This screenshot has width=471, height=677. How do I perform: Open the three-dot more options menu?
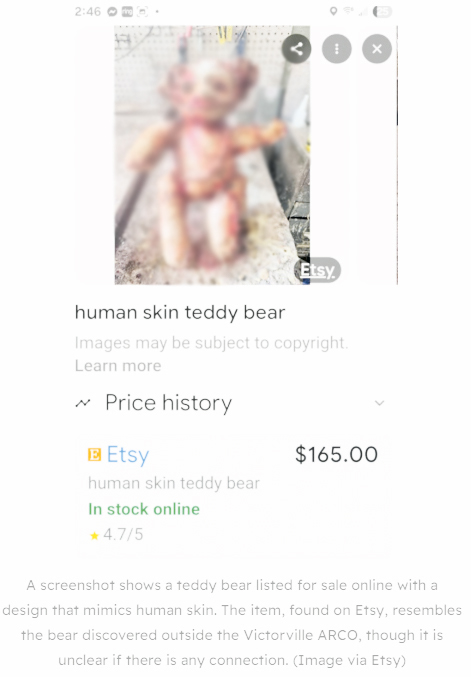click(337, 49)
